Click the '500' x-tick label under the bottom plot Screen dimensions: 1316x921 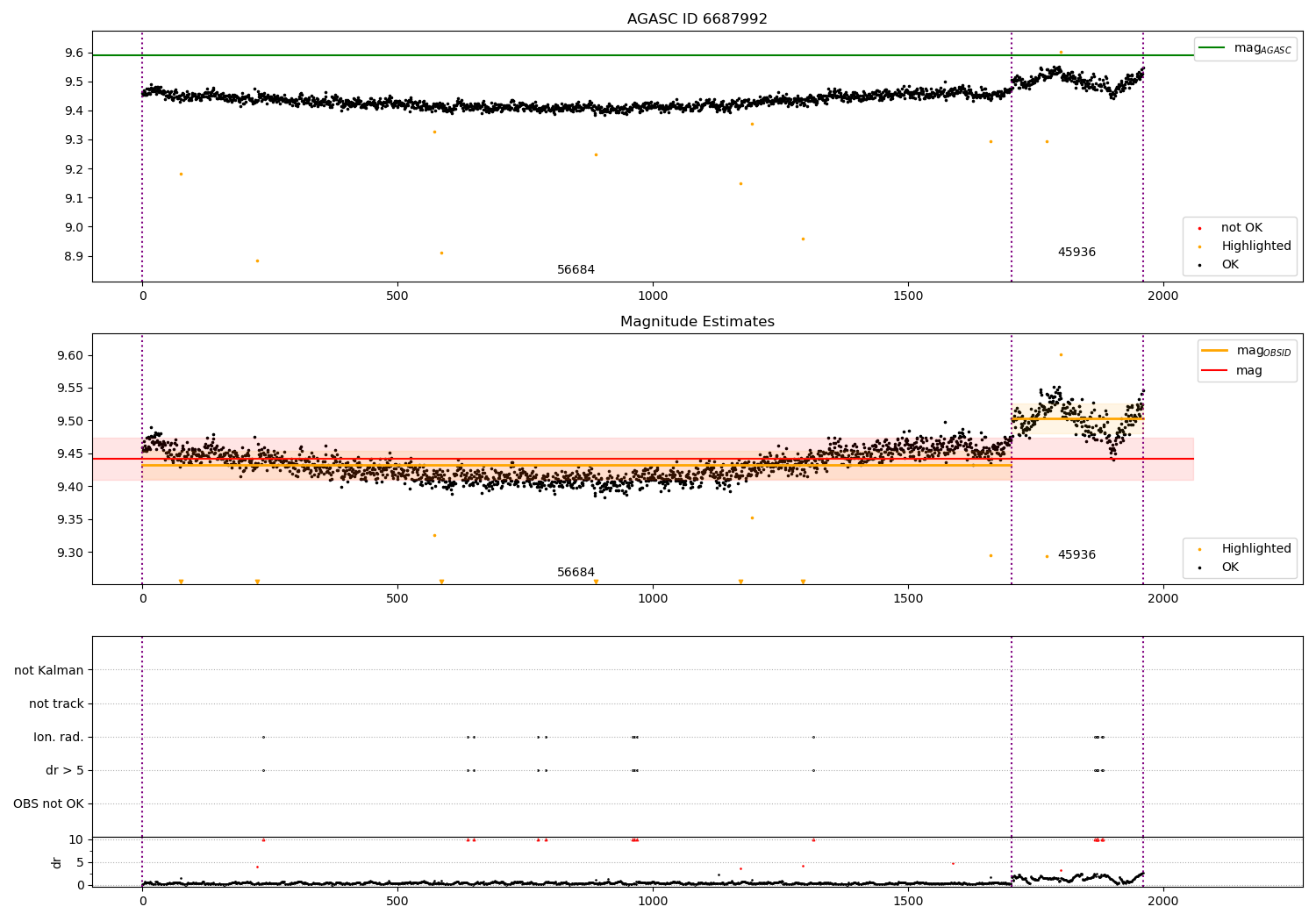point(397,902)
